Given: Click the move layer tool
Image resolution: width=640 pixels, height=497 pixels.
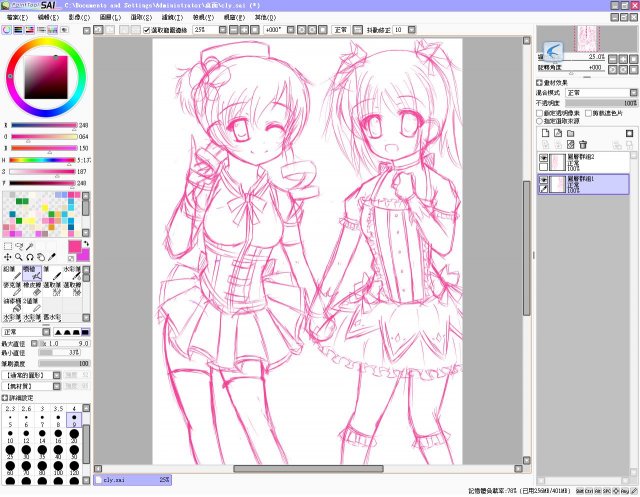Looking at the screenshot, I should point(9,258).
